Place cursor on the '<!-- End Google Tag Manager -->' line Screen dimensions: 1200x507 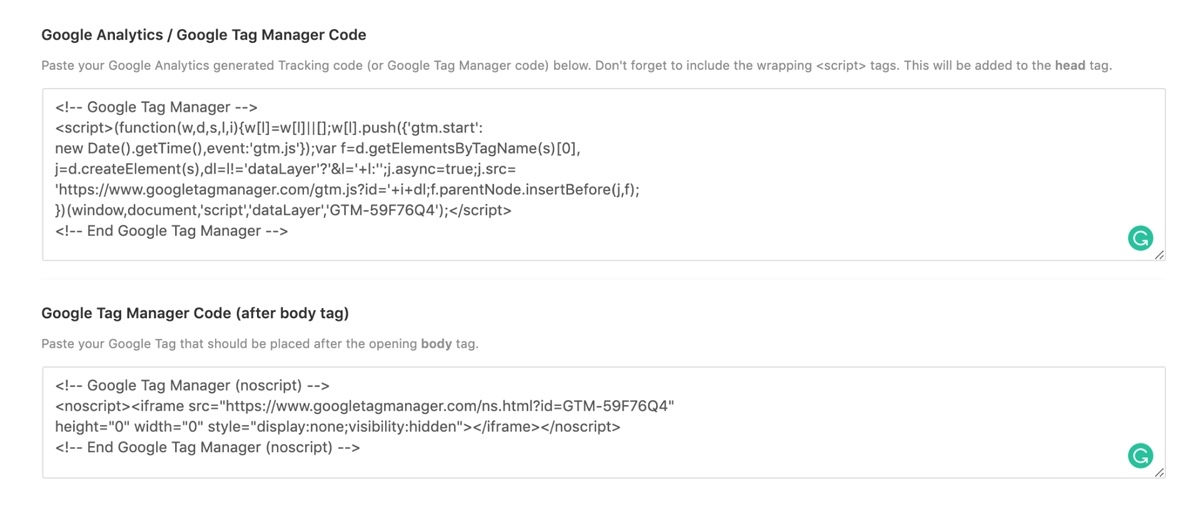tap(172, 231)
